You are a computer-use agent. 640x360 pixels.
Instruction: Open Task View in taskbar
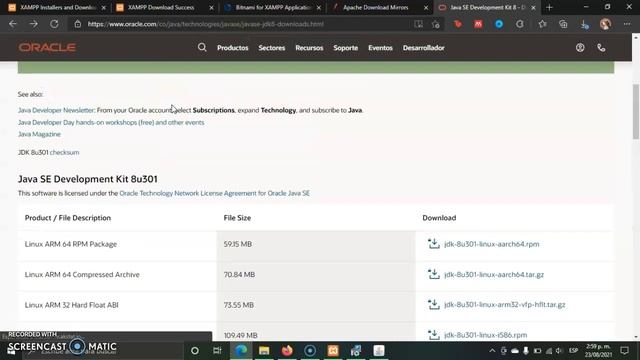(217, 351)
